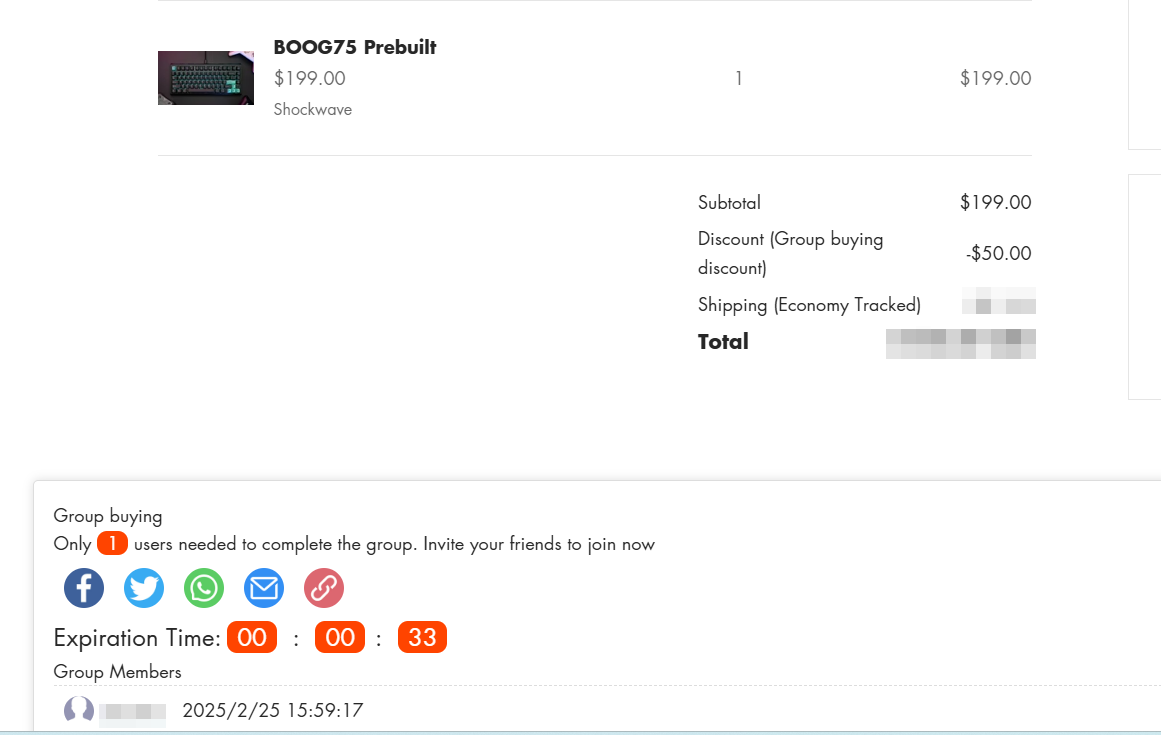
Task: Share group buy on Facebook
Action: tap(84, 588)
